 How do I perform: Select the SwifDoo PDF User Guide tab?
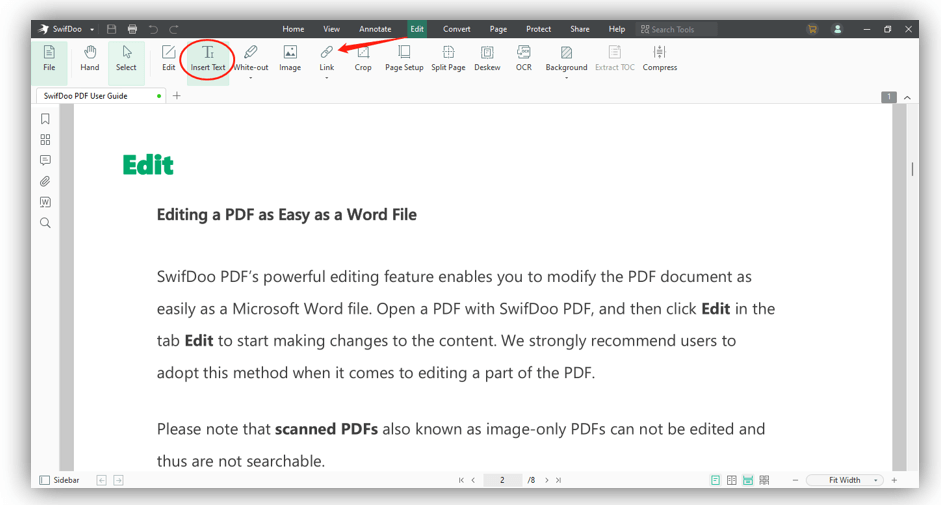100,95
